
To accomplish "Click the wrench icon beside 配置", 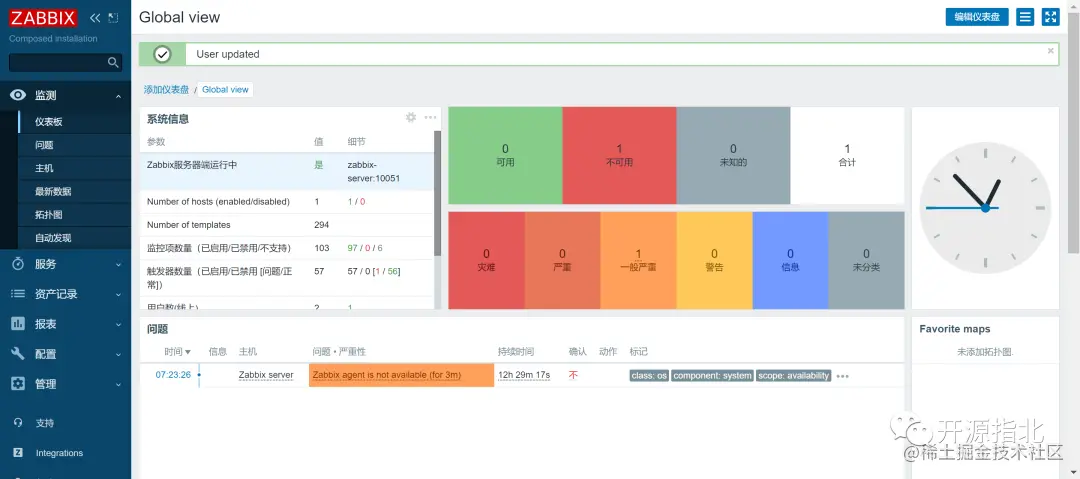I will 19,354.
